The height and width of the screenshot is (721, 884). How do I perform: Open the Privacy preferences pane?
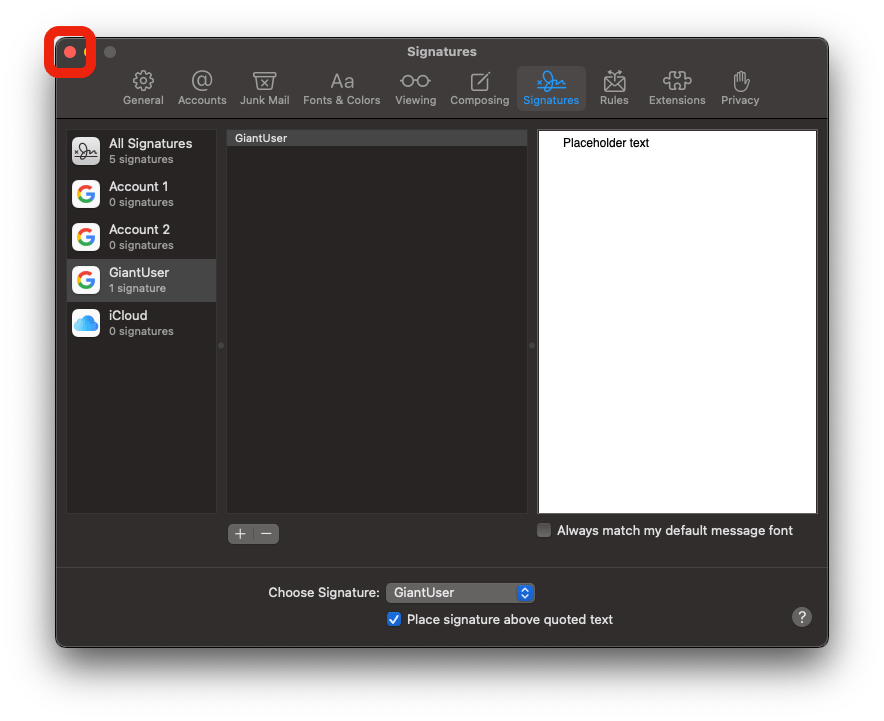[x=740, y=88]
